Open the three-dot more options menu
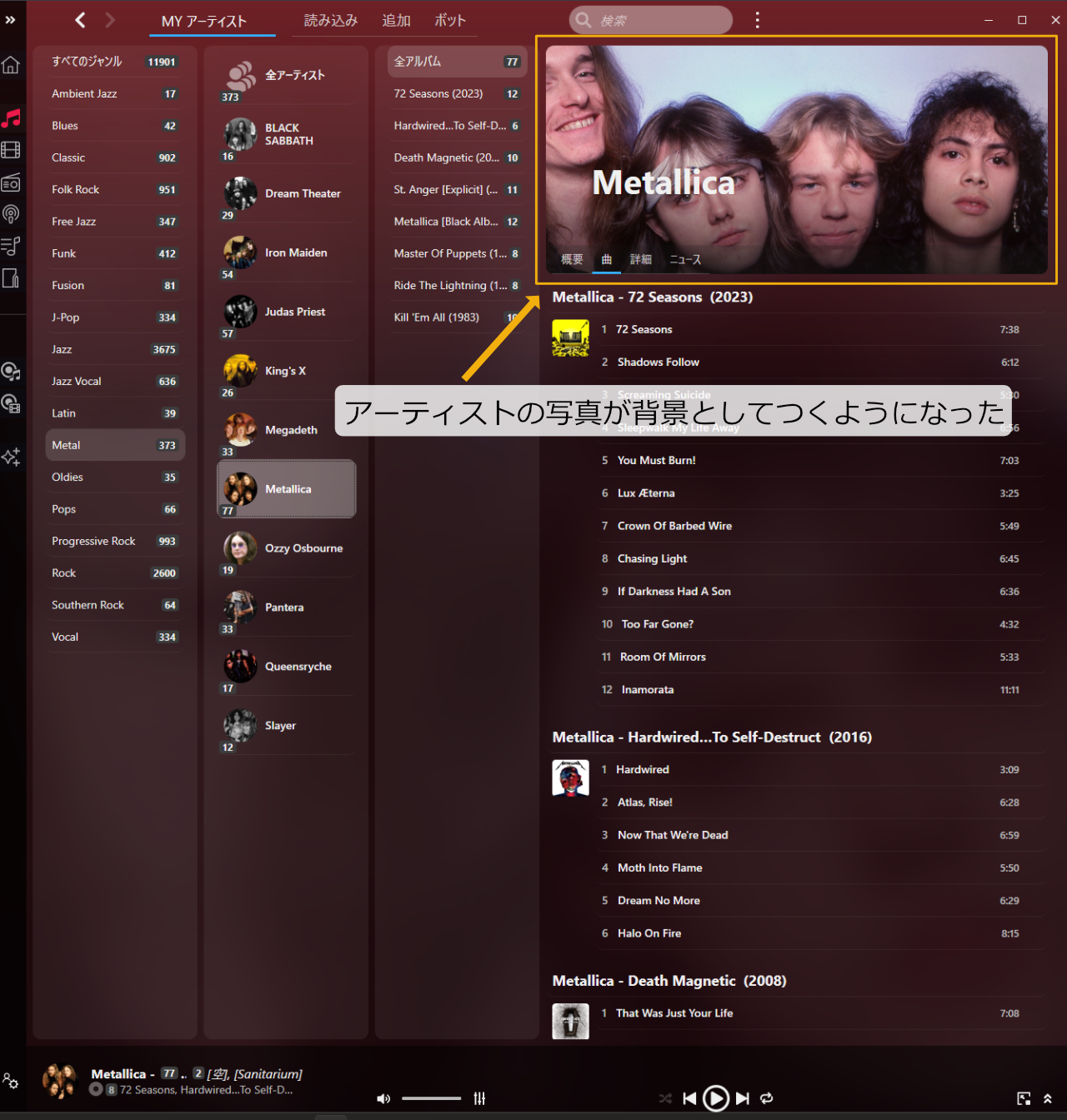The image size is (1067, 1120). [x=757, y=20]
